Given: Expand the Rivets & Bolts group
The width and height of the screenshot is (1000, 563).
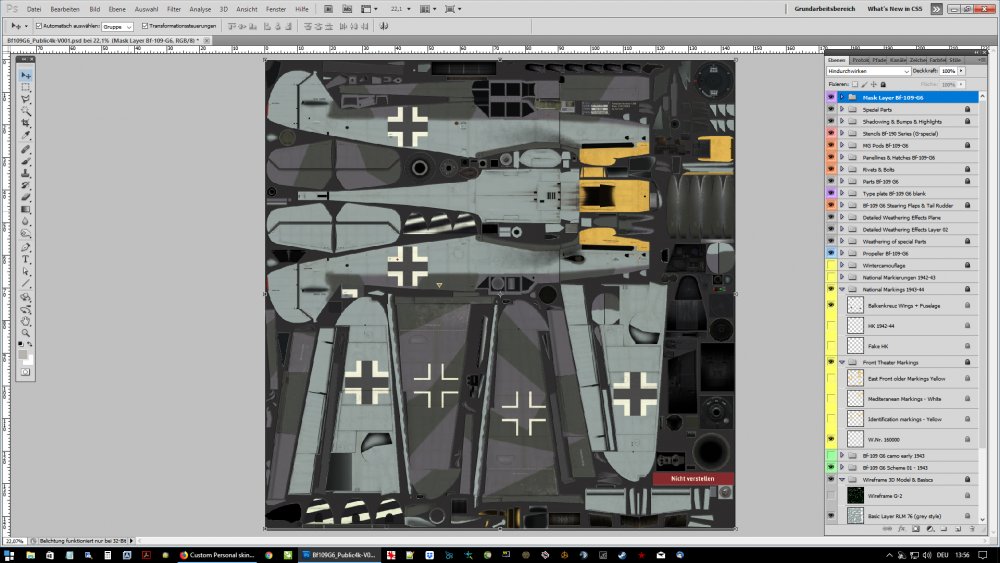Looking at the screenshot, I should (x=842, y=169).
